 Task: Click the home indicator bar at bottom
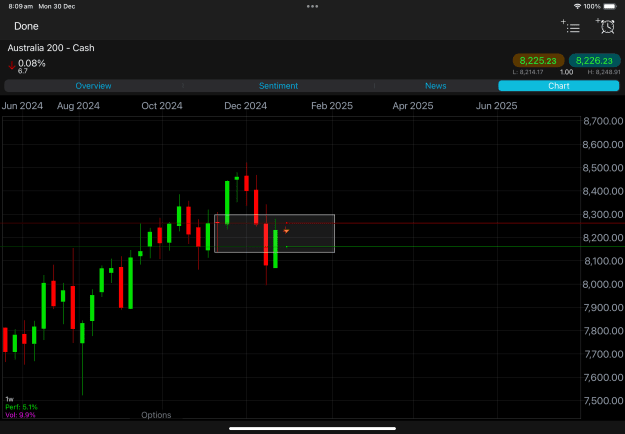click(x=312, y=429)
